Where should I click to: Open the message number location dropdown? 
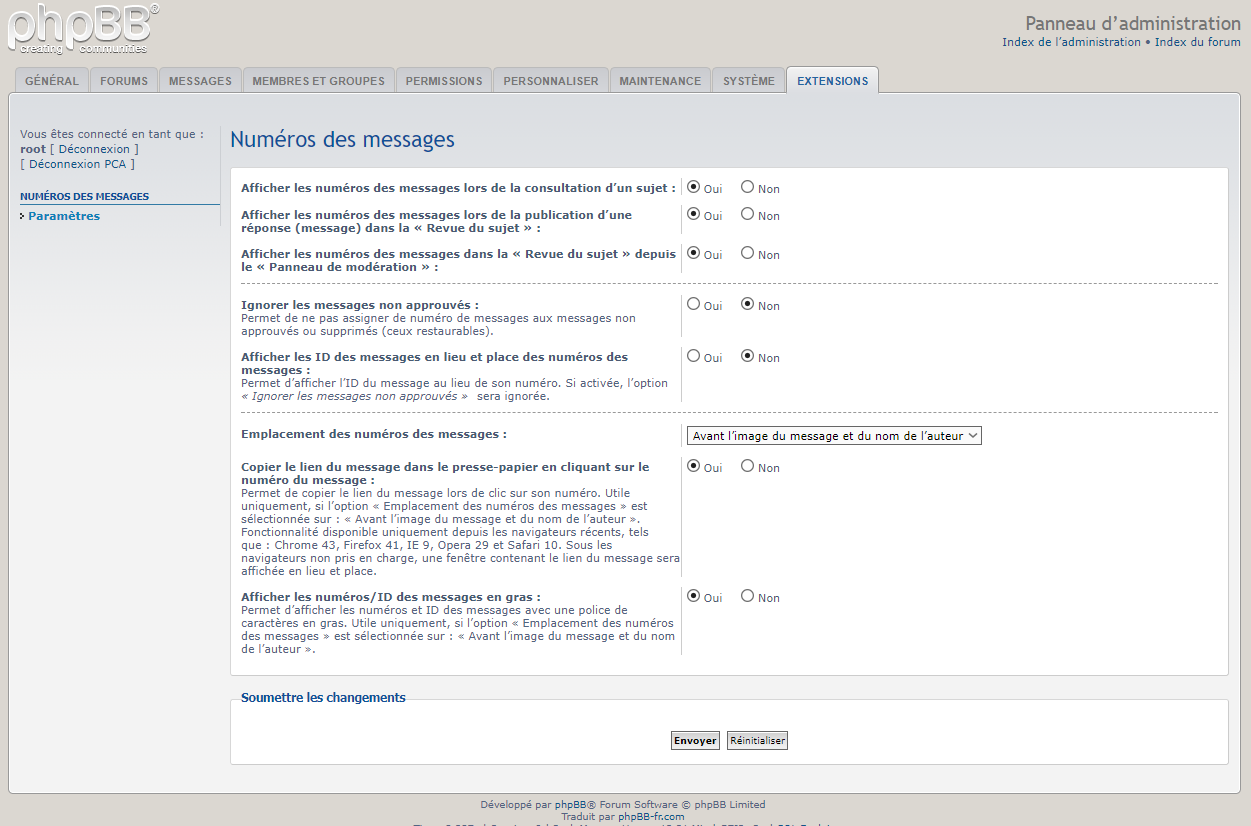pos(834,436)
